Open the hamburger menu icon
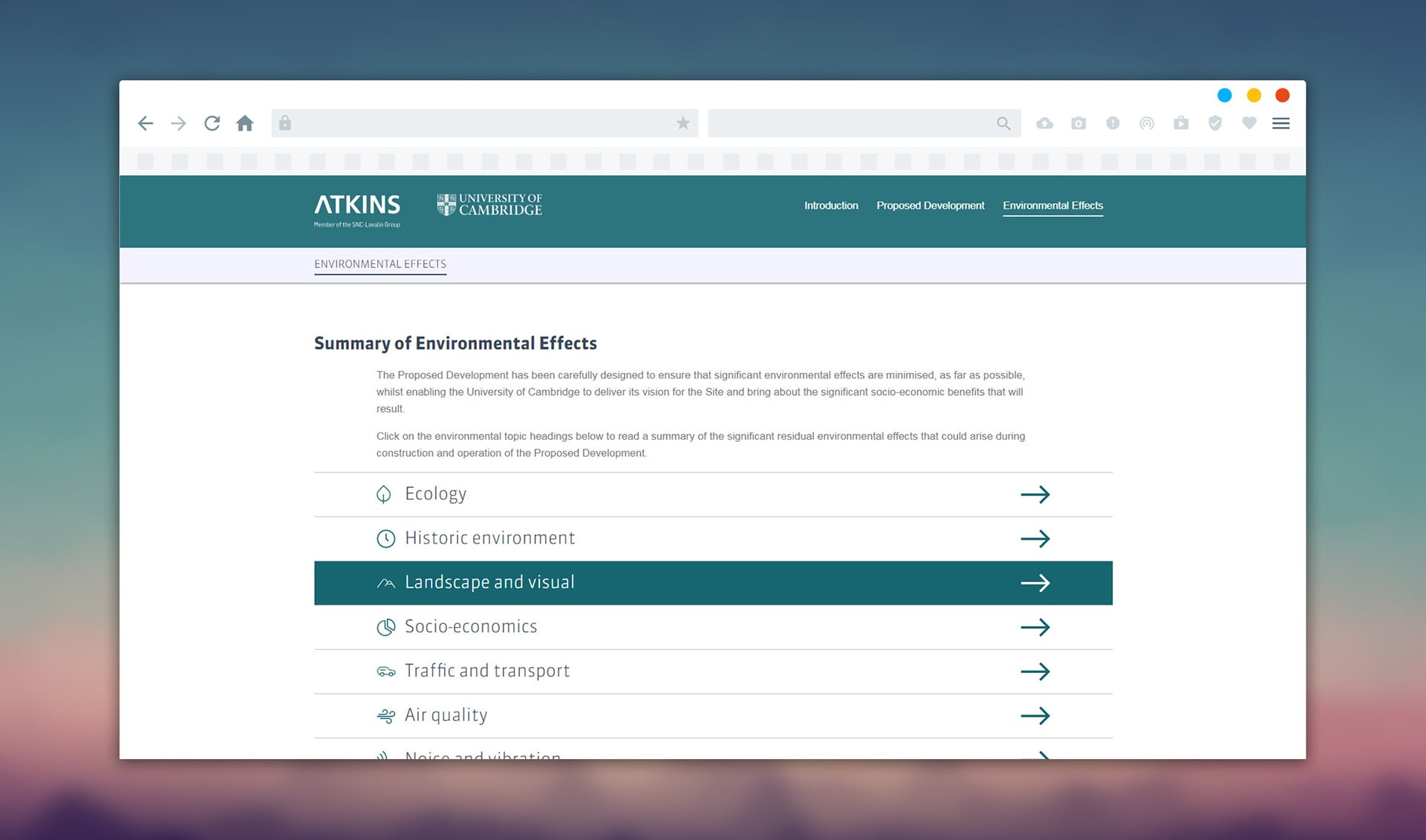This screenshot has width=1426, height=840. tap(1280, 123)
